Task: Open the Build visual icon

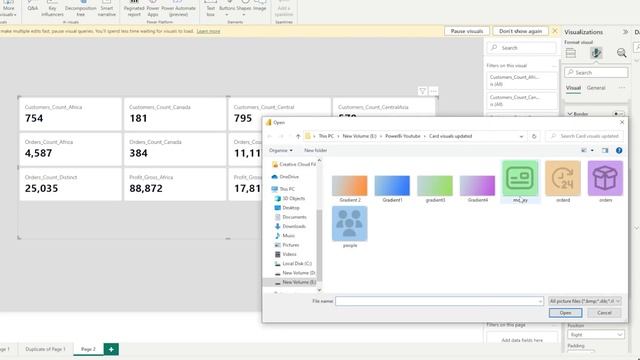Action: [571, 53]
